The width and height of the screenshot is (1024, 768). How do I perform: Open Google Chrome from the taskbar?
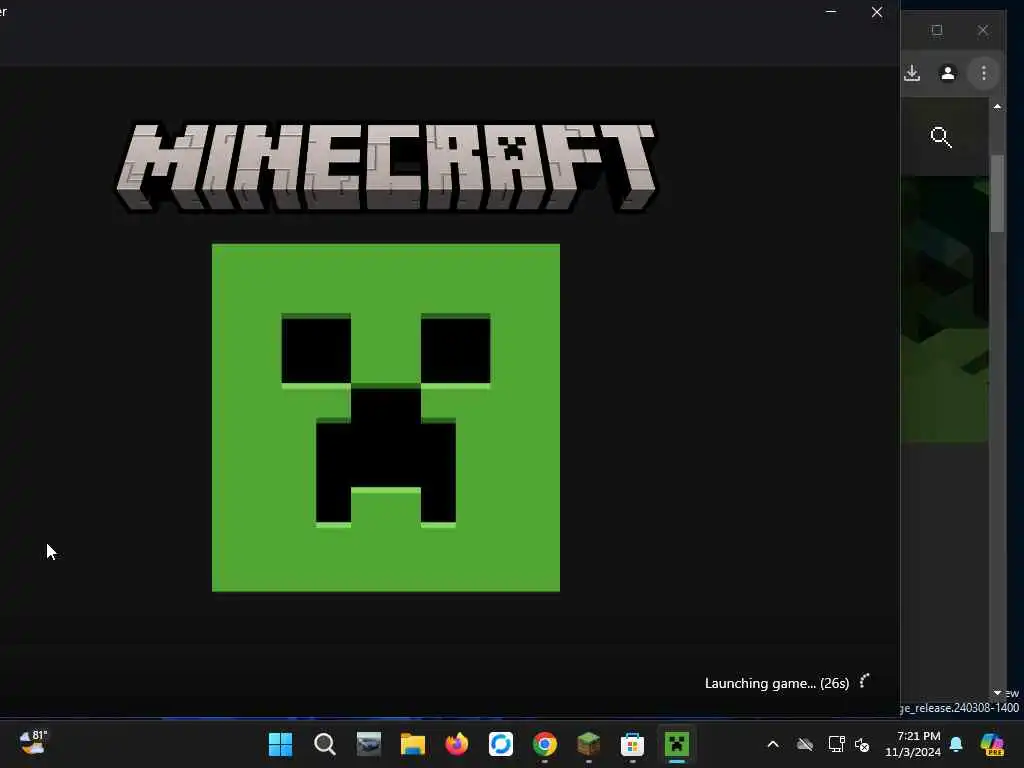coord(545,744)
